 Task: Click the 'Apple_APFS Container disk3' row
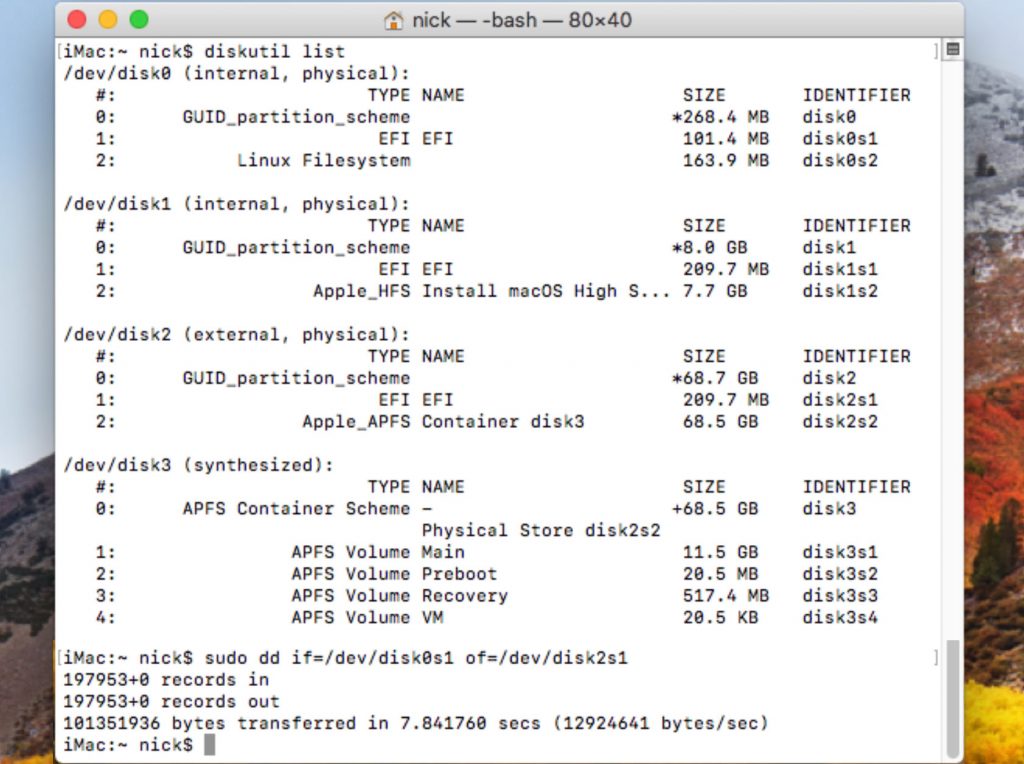tap(443, 422)
